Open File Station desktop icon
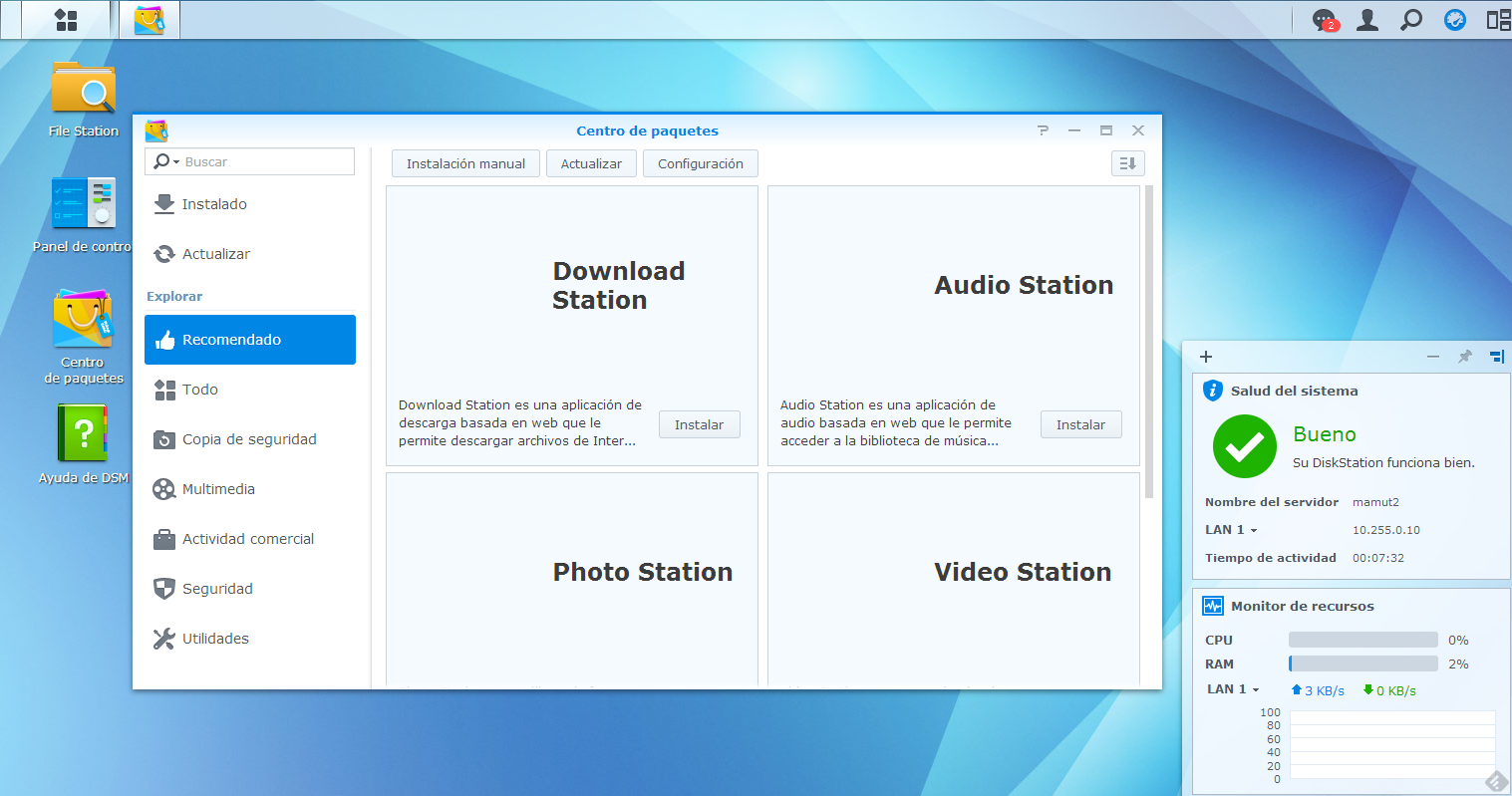 (84, 98)
